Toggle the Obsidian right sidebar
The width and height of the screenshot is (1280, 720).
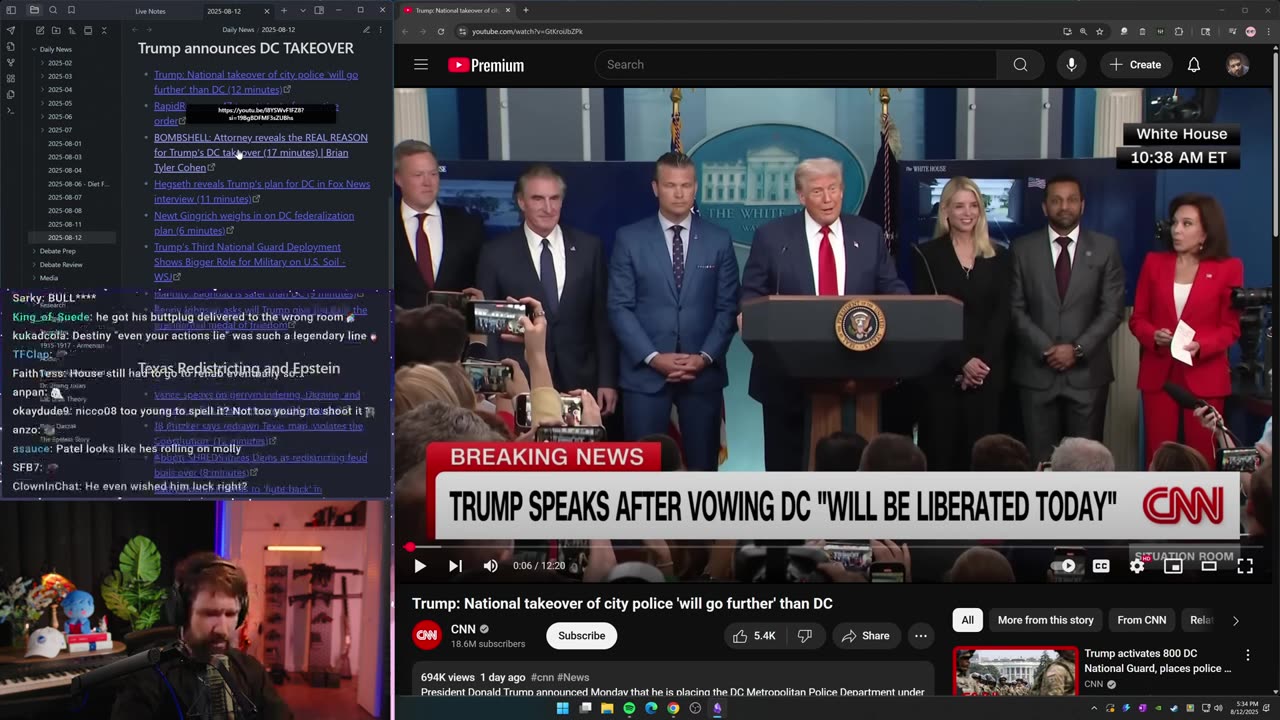point(319,10)
